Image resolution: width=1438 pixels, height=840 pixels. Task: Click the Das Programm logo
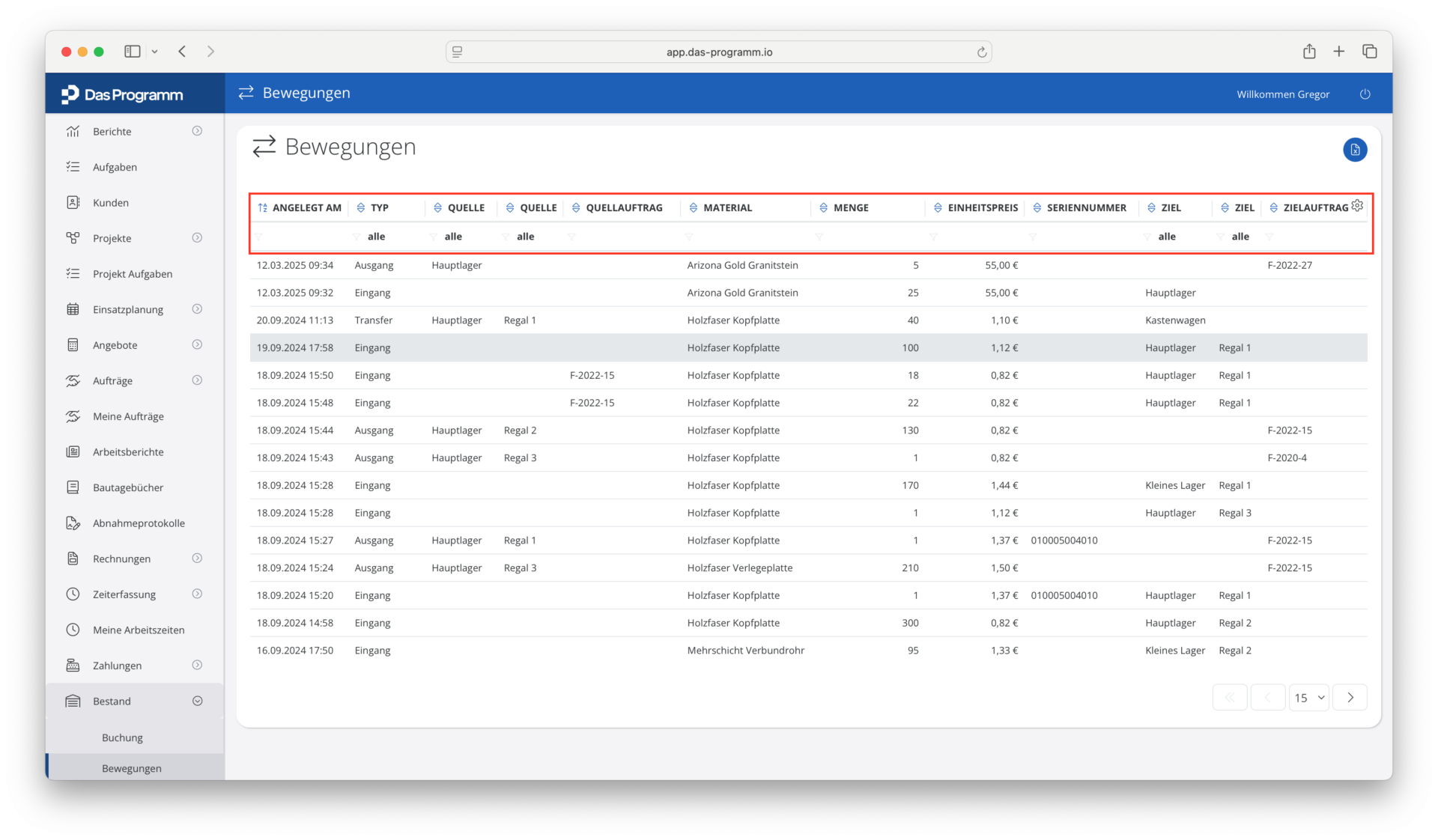(123, 94)
